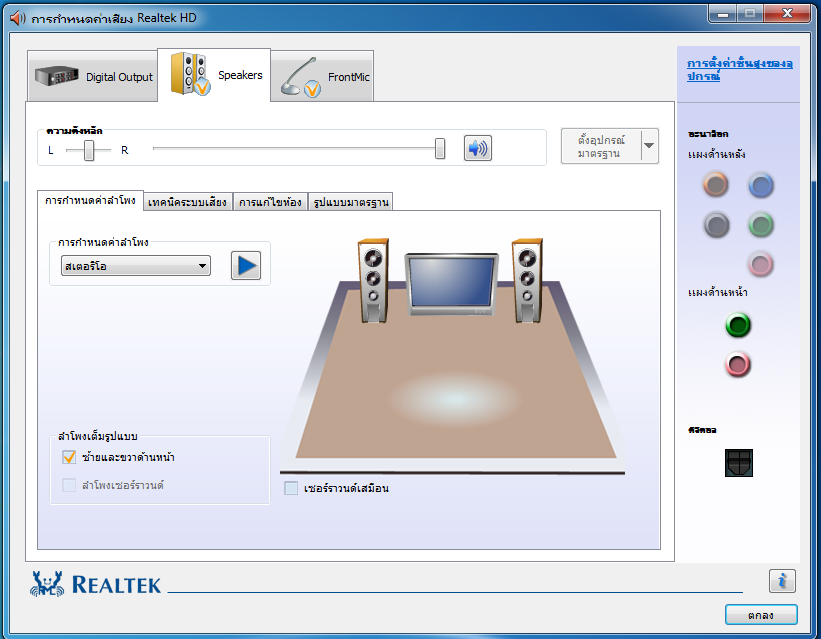Open the information button
The height and width of the screenshot is (639, 821).
coord(782,581)
